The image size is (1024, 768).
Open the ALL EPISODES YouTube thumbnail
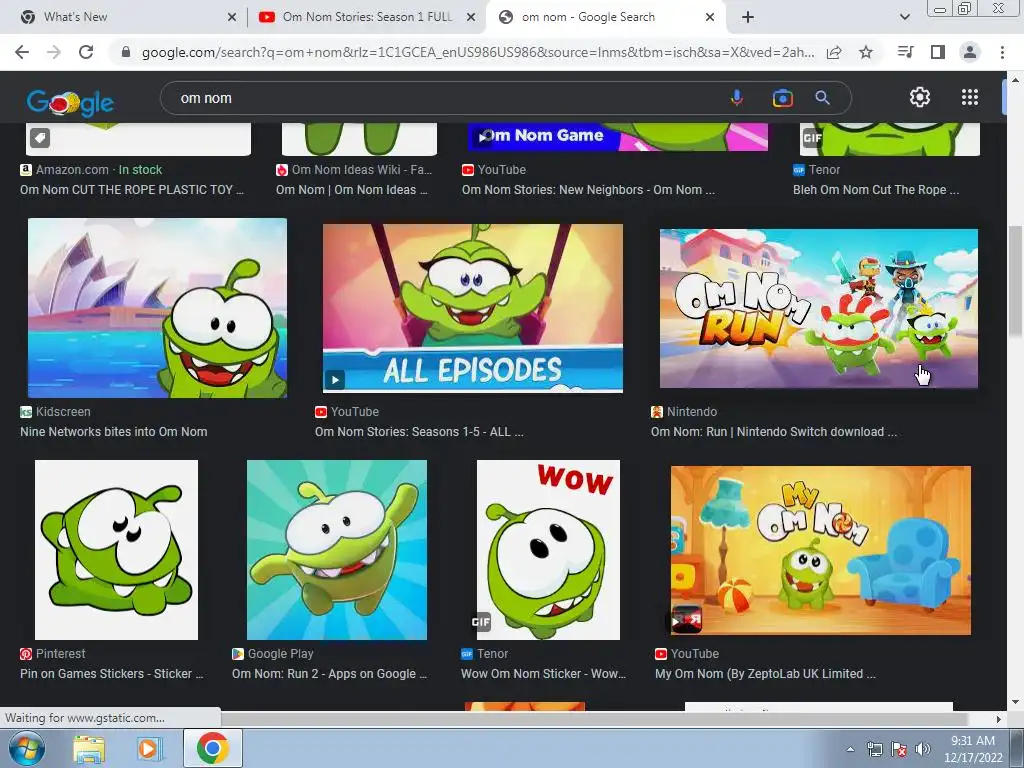point(472,308)
